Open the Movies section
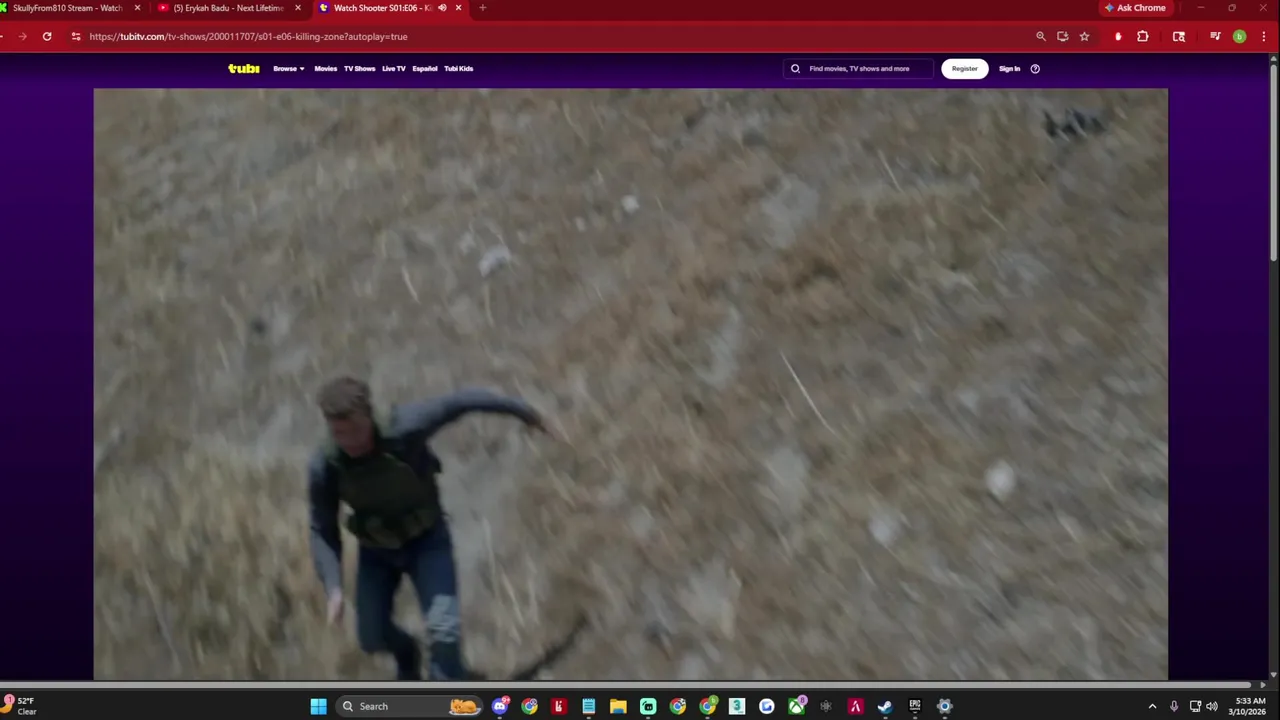The image size is (1280, 720). point(326,68)
